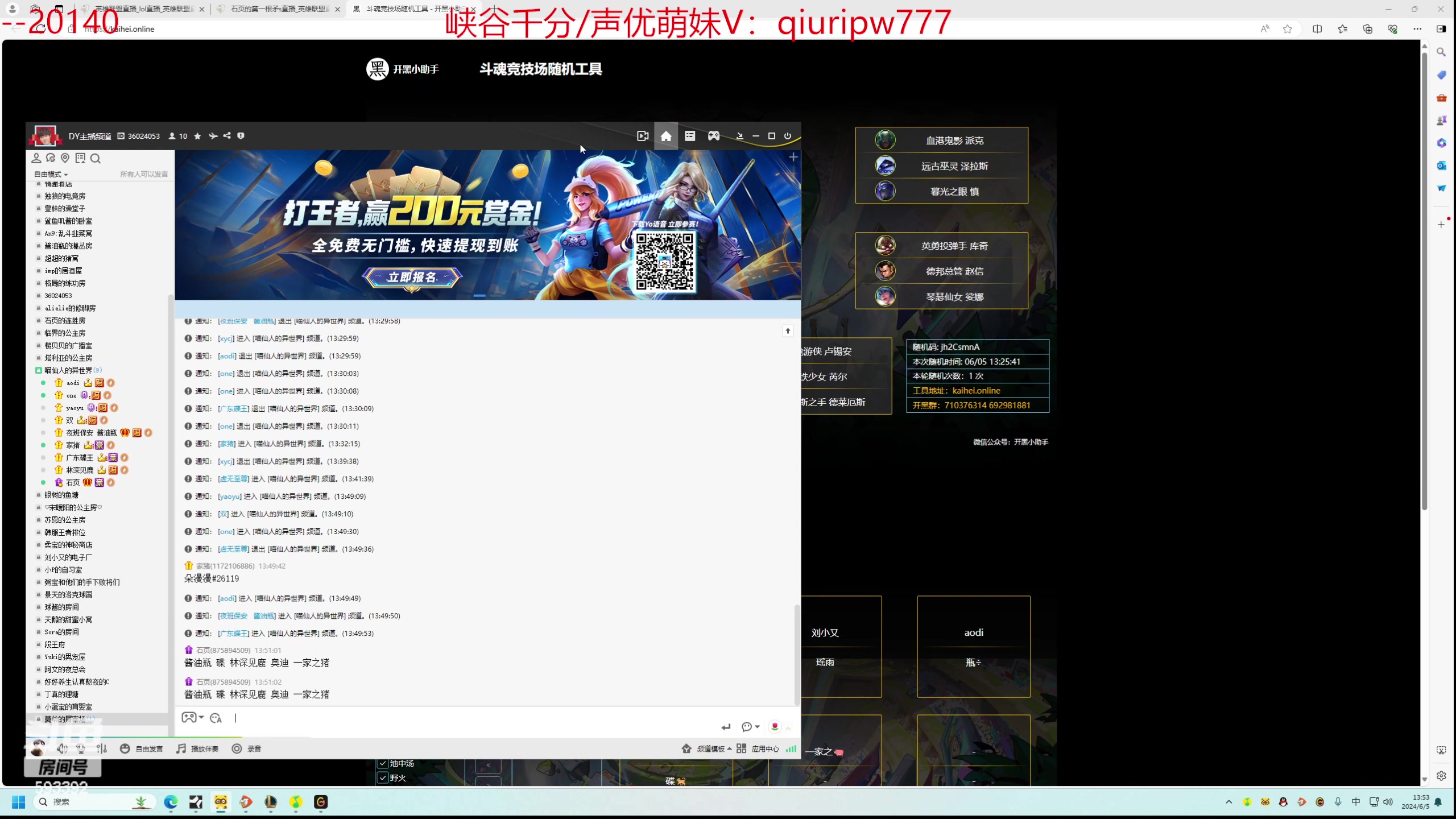Viewport: 1456px width, 819px height.
Task: Select the 韩服王者排位 channel
Action: tap(65, 532)
